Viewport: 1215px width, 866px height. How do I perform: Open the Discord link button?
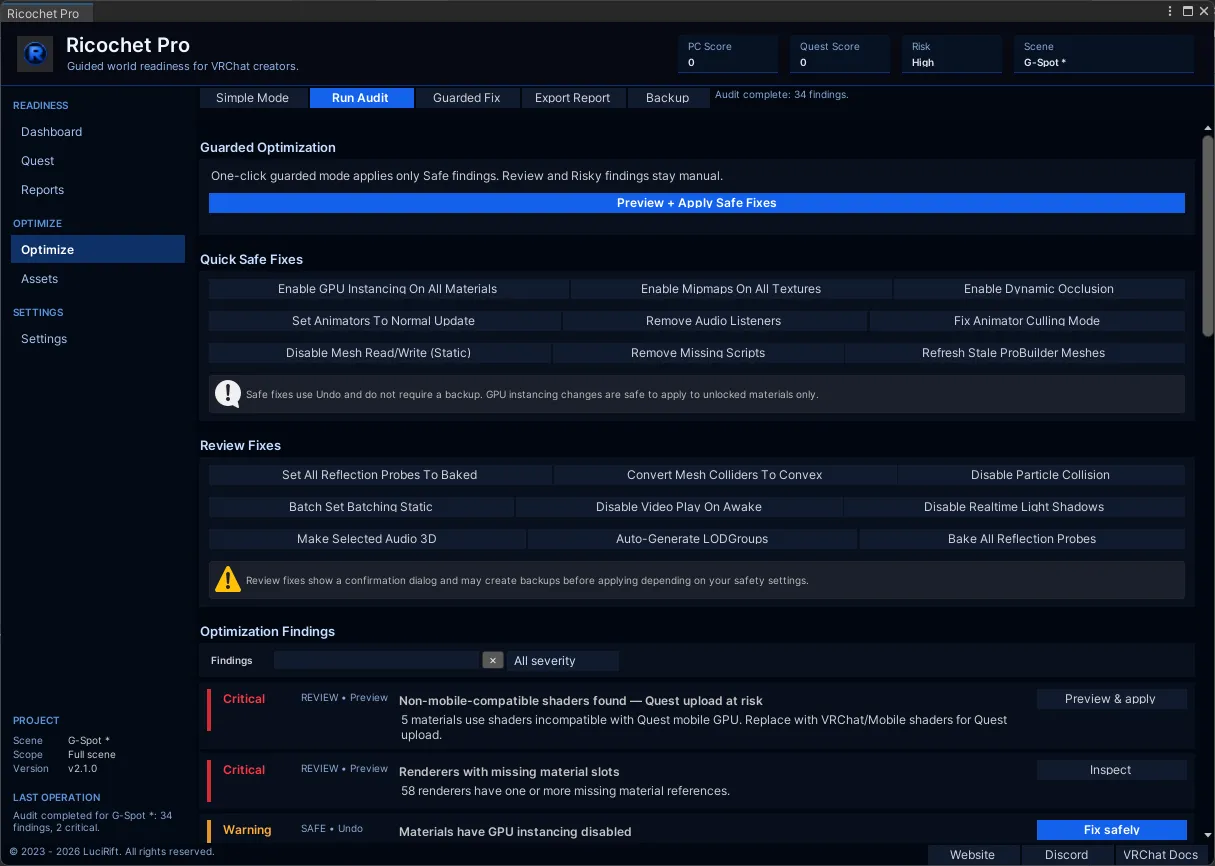(x=1067, y=855)
